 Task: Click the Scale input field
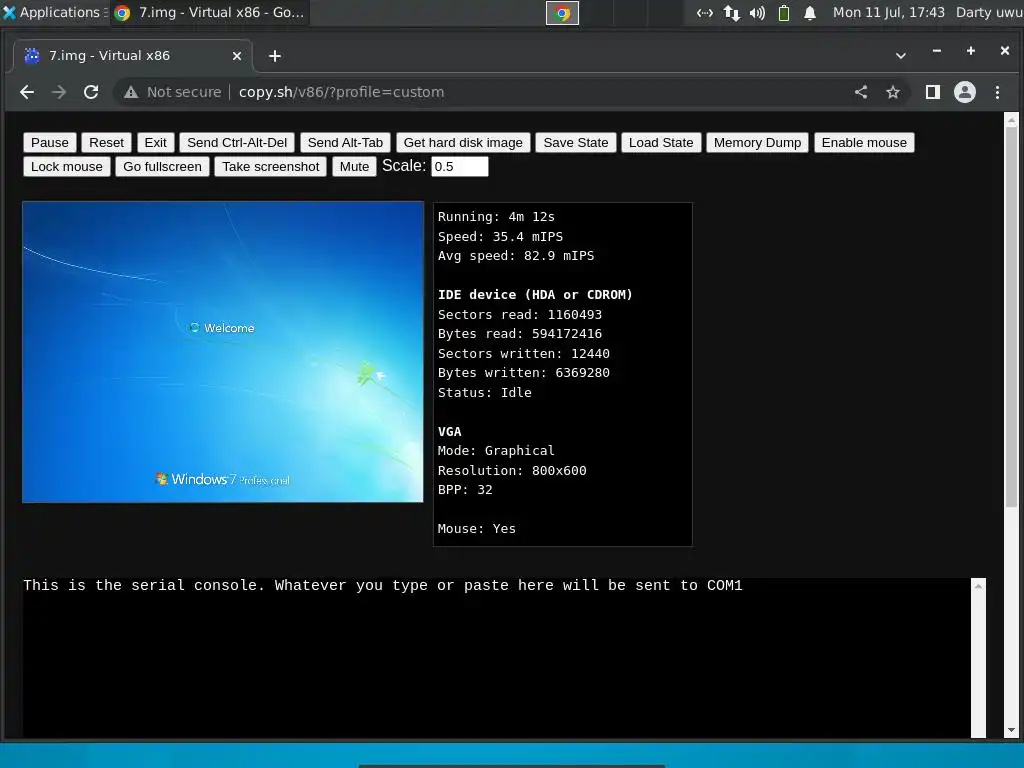(x=460, y=167)
